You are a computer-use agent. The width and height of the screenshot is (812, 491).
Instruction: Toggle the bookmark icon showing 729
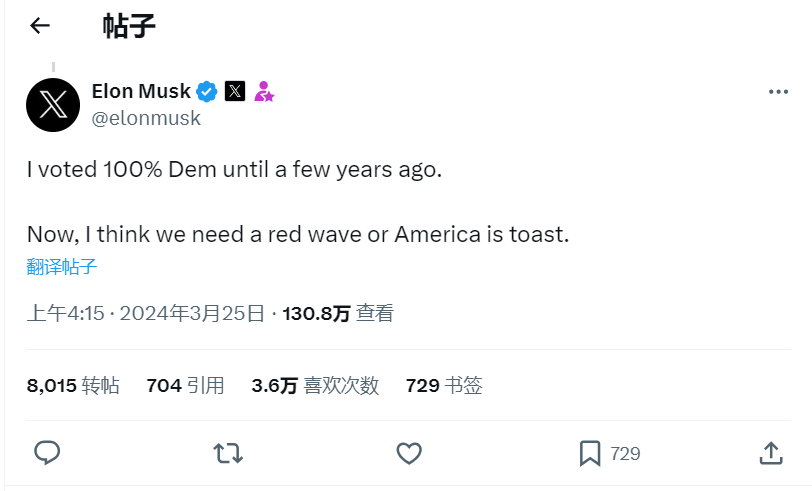tap(590, 453)
